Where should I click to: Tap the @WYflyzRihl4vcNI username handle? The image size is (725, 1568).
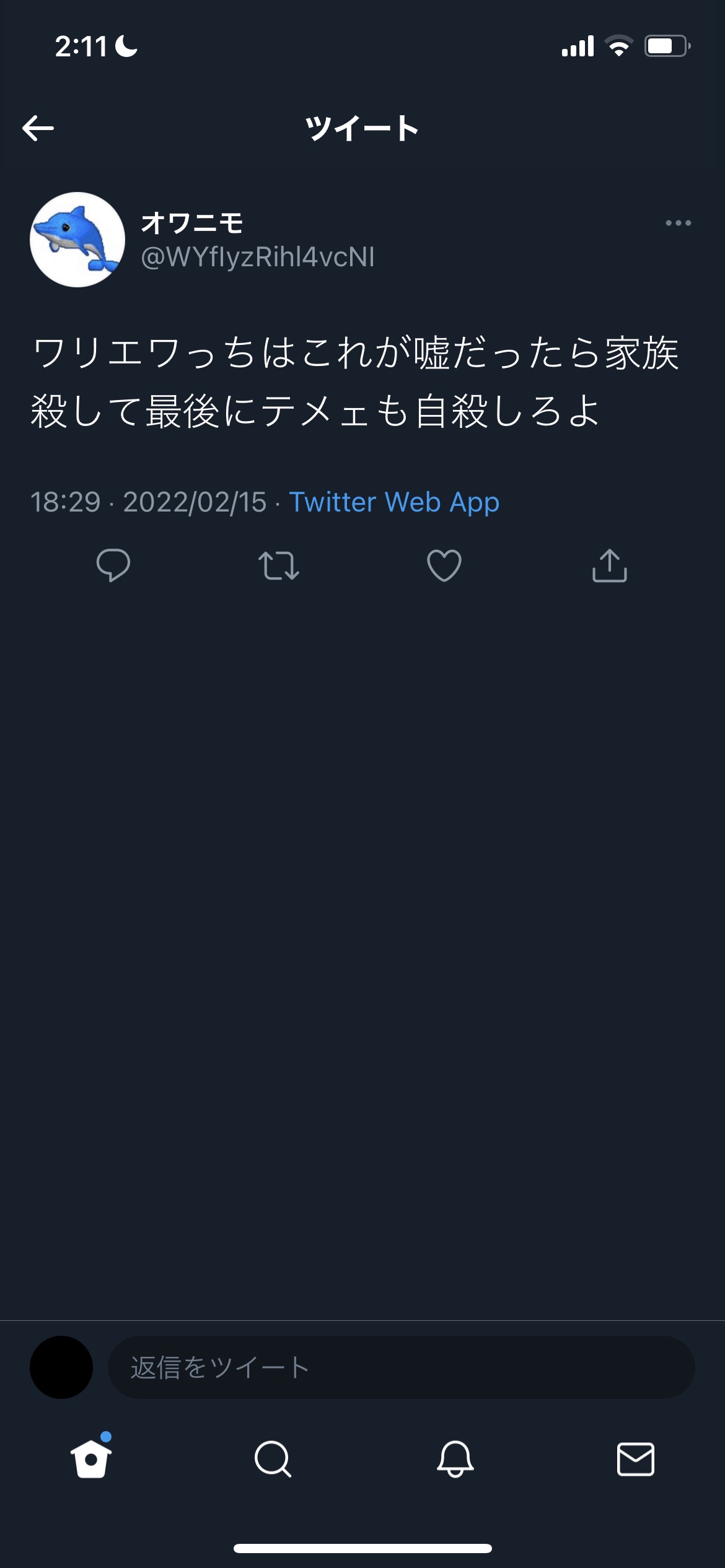[x=258, y=257]
